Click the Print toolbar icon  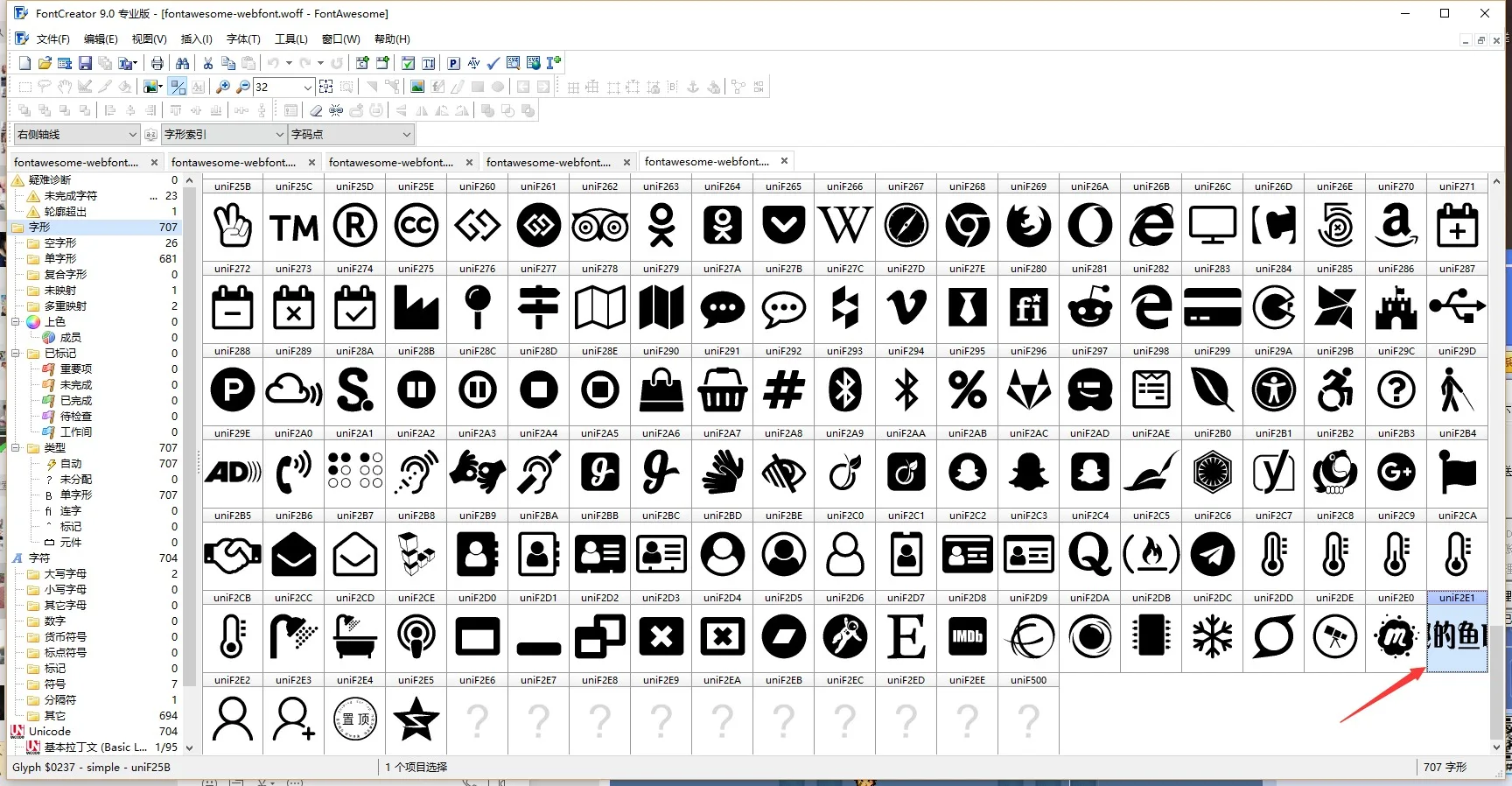(157, 63)
